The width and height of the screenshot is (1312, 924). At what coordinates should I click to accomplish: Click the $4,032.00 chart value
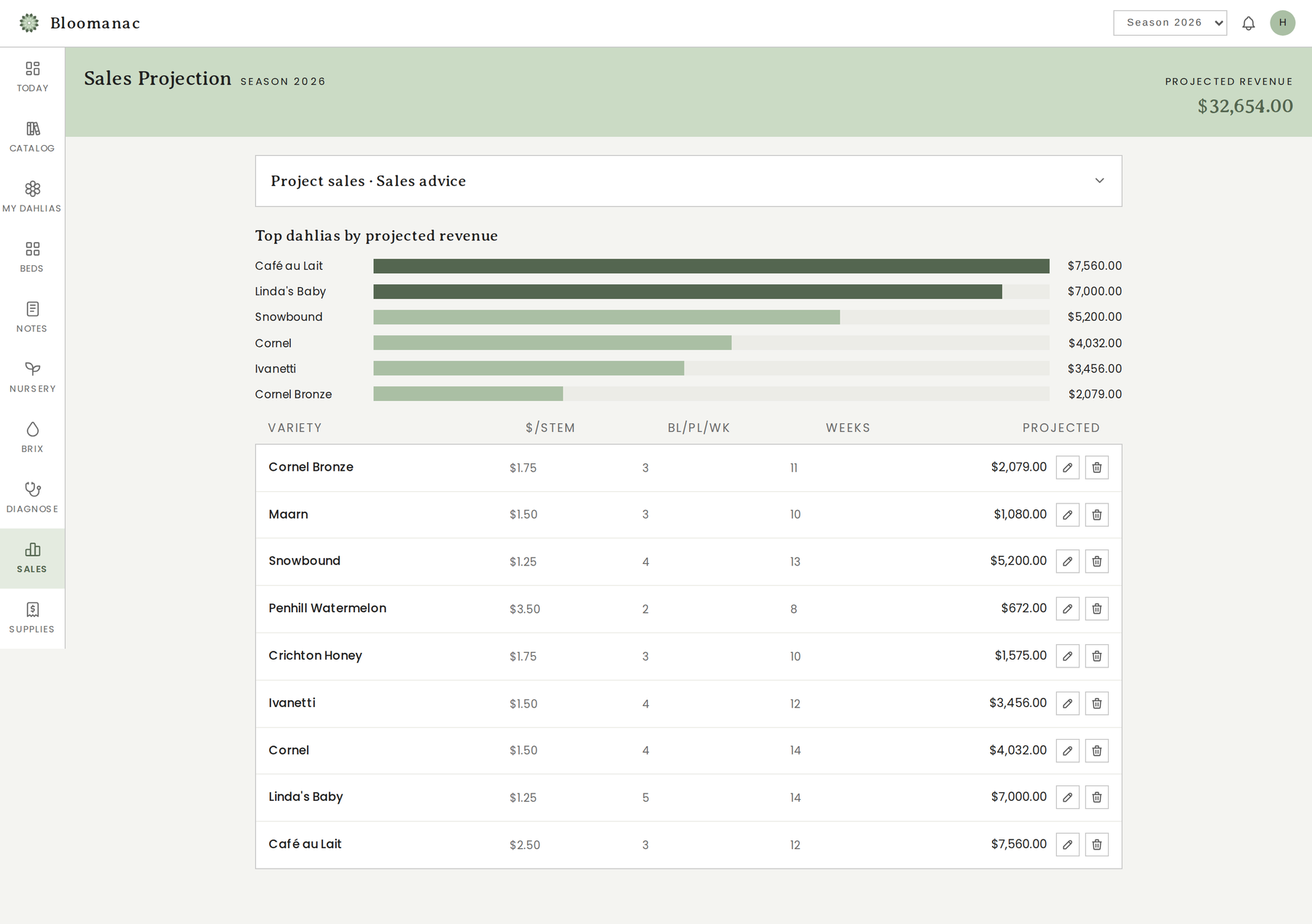[1095, 343]
